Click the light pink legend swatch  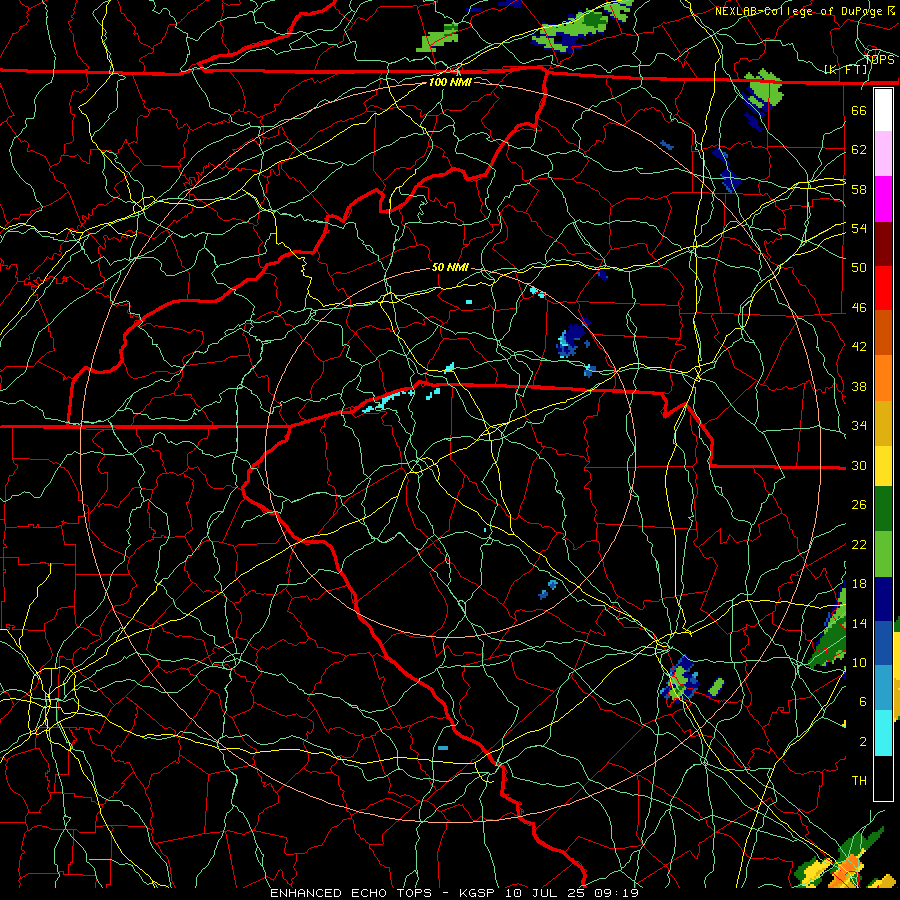[x=883, y=153]
